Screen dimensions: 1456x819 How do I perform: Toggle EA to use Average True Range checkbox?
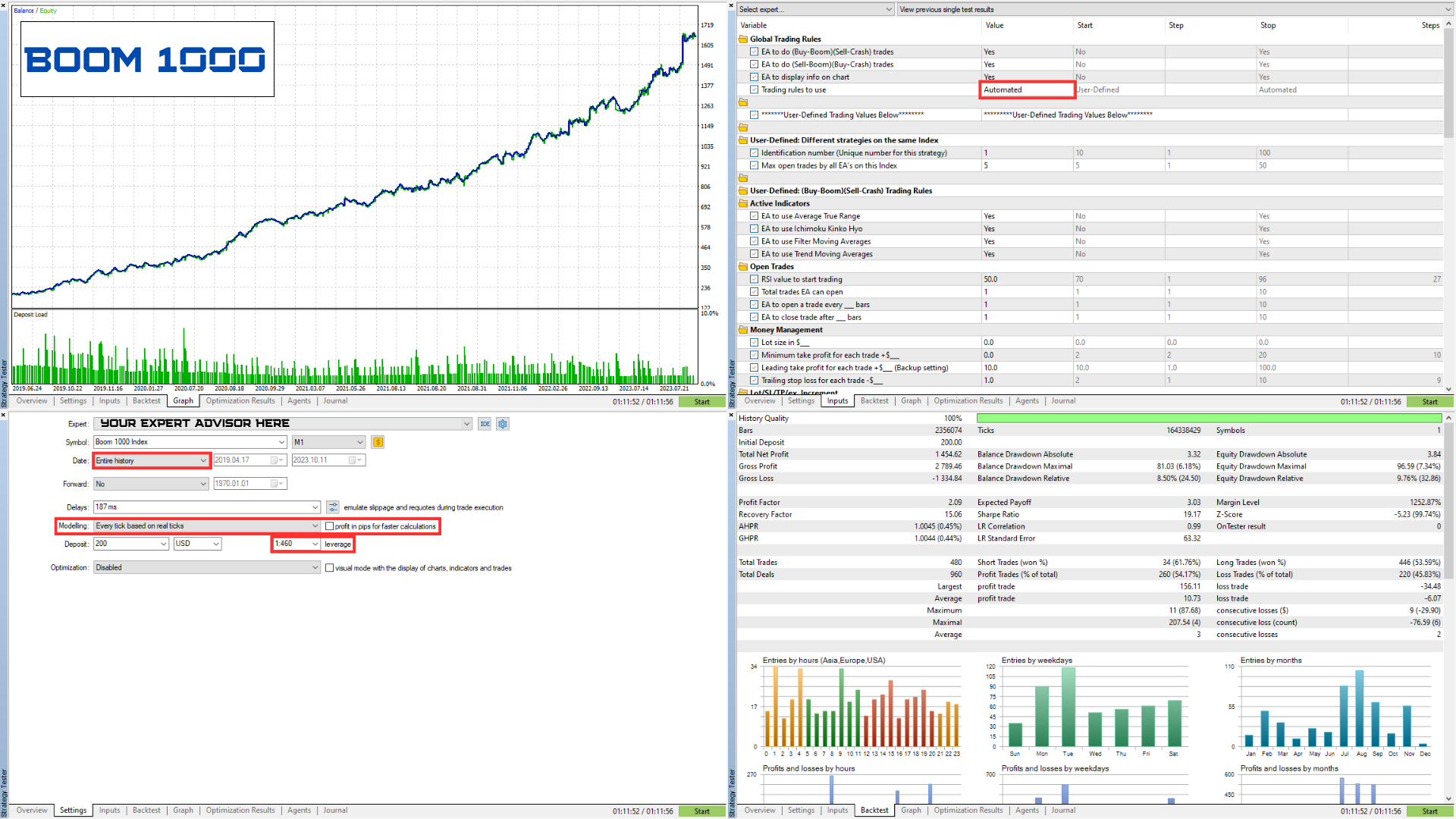click(755, 216)
